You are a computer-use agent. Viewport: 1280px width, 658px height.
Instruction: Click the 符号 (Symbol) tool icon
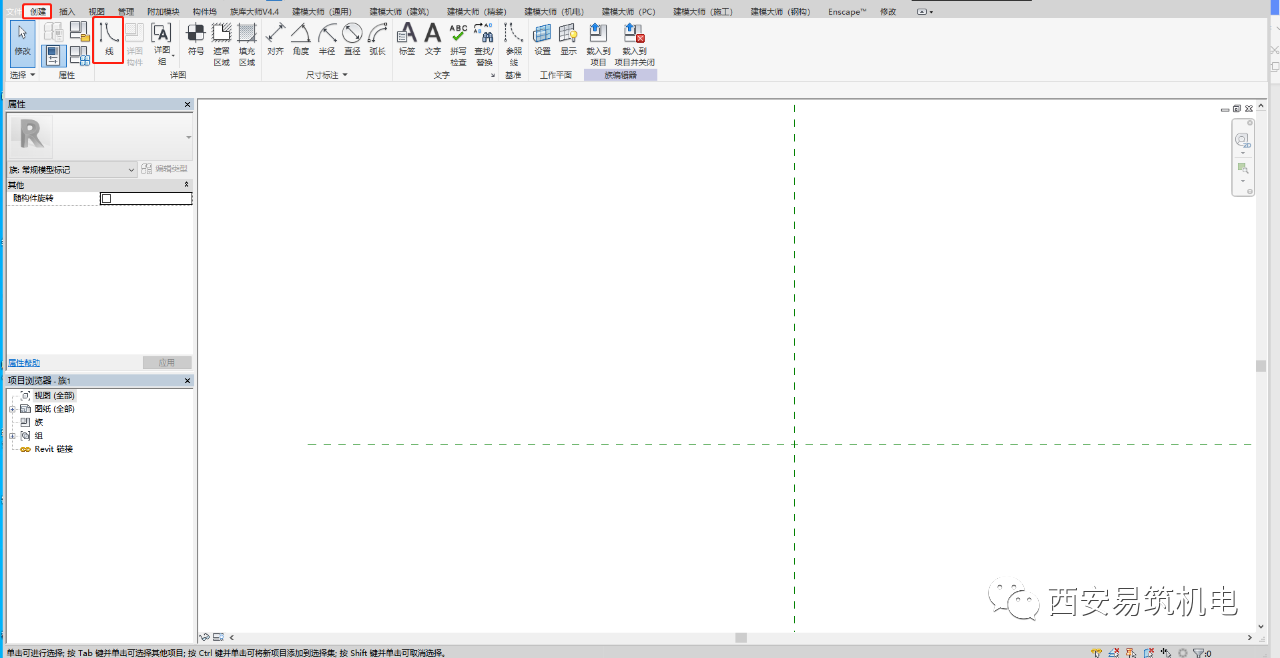[x=196, y=39]
